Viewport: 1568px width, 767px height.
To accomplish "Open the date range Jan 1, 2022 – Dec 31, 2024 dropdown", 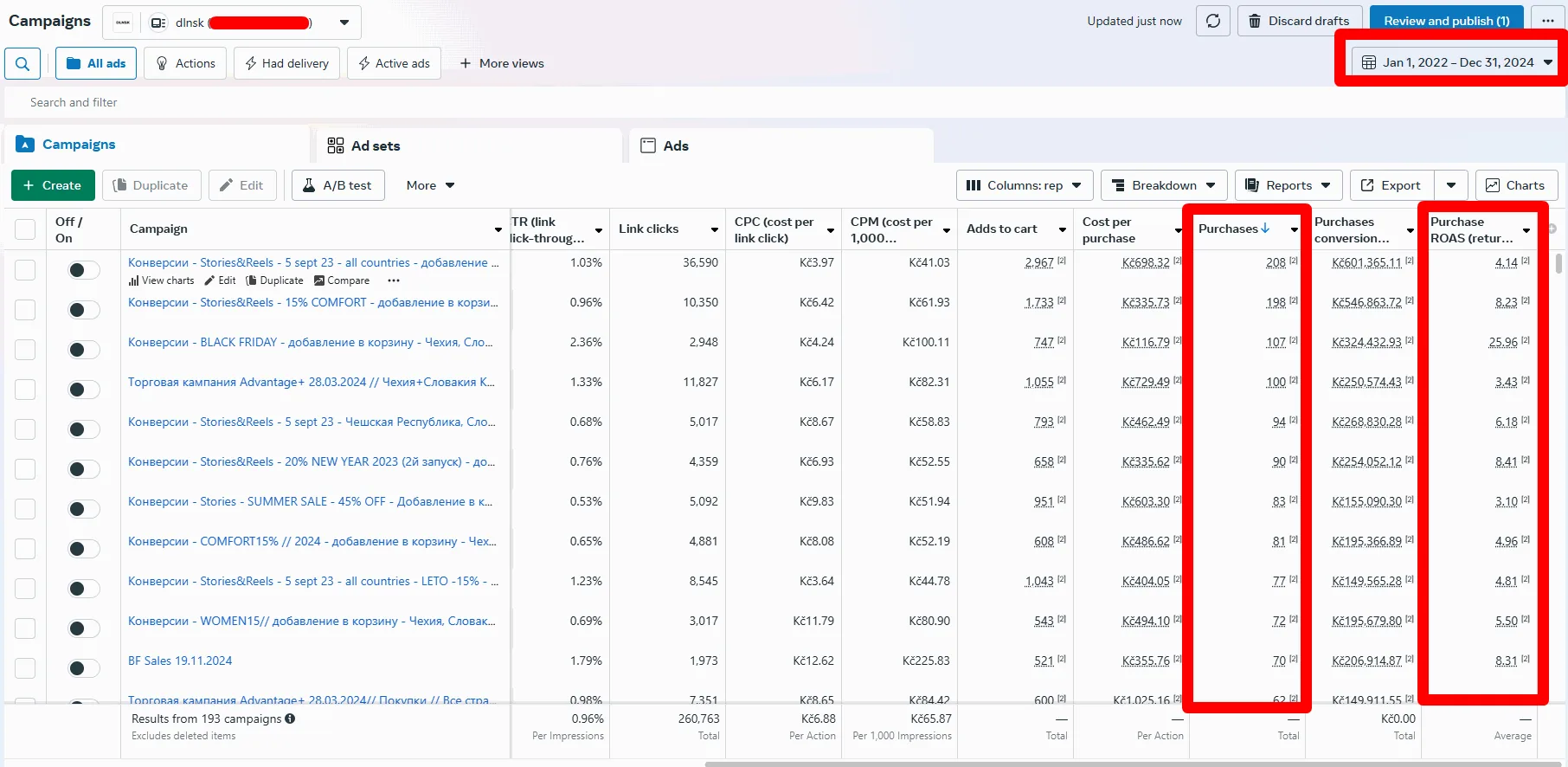I will (x=1456, y=62).
